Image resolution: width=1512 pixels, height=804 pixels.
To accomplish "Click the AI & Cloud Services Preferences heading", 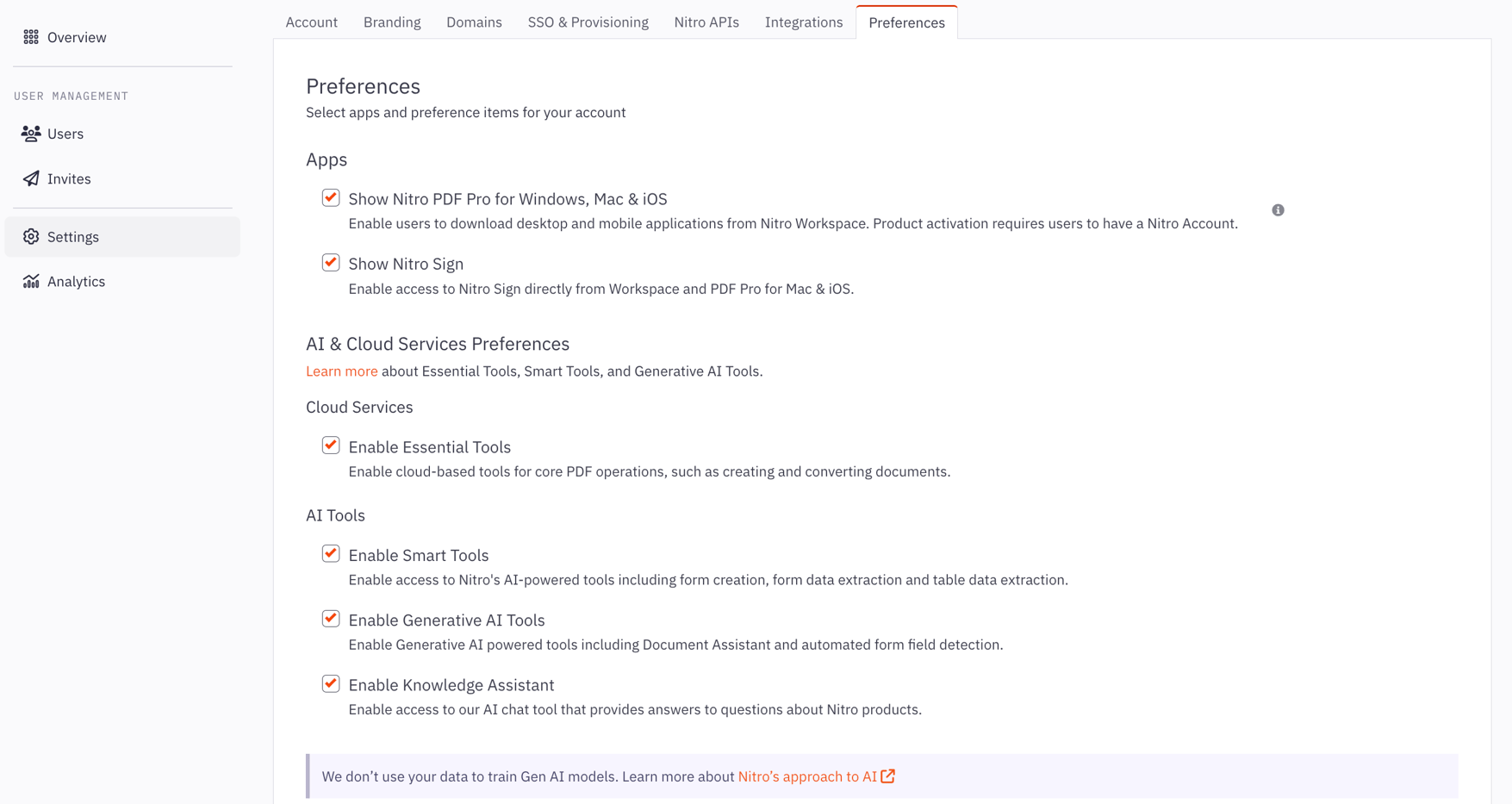I will pos(438,344).
